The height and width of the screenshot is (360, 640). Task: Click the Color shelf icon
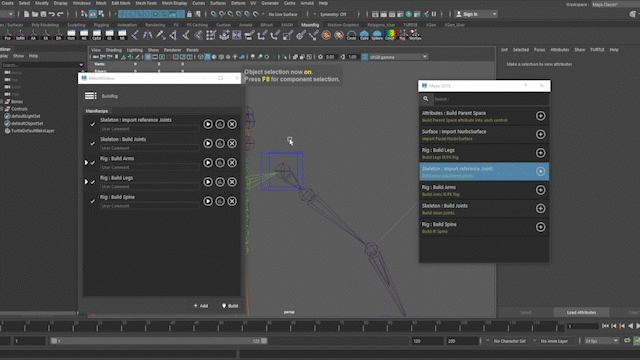tap(390, 36)
